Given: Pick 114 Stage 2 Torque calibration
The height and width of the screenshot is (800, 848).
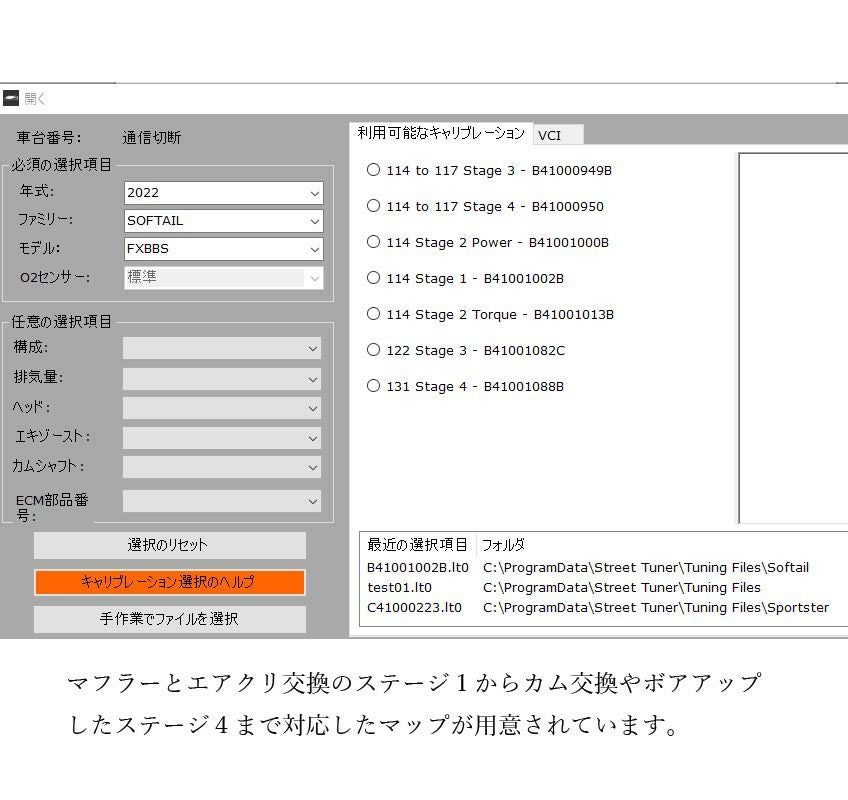Looking at the screenshot, I should [x=373, y=314].
